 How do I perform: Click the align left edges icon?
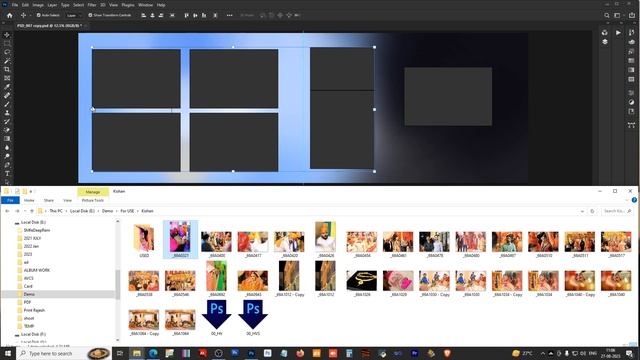coord(144,15)
